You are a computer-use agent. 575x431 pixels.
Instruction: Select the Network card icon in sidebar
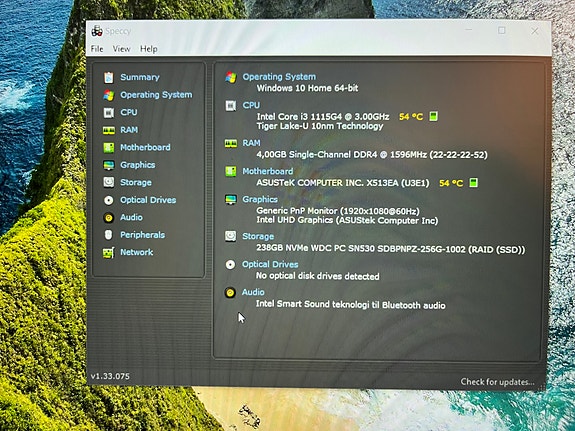tap(109, 252)
